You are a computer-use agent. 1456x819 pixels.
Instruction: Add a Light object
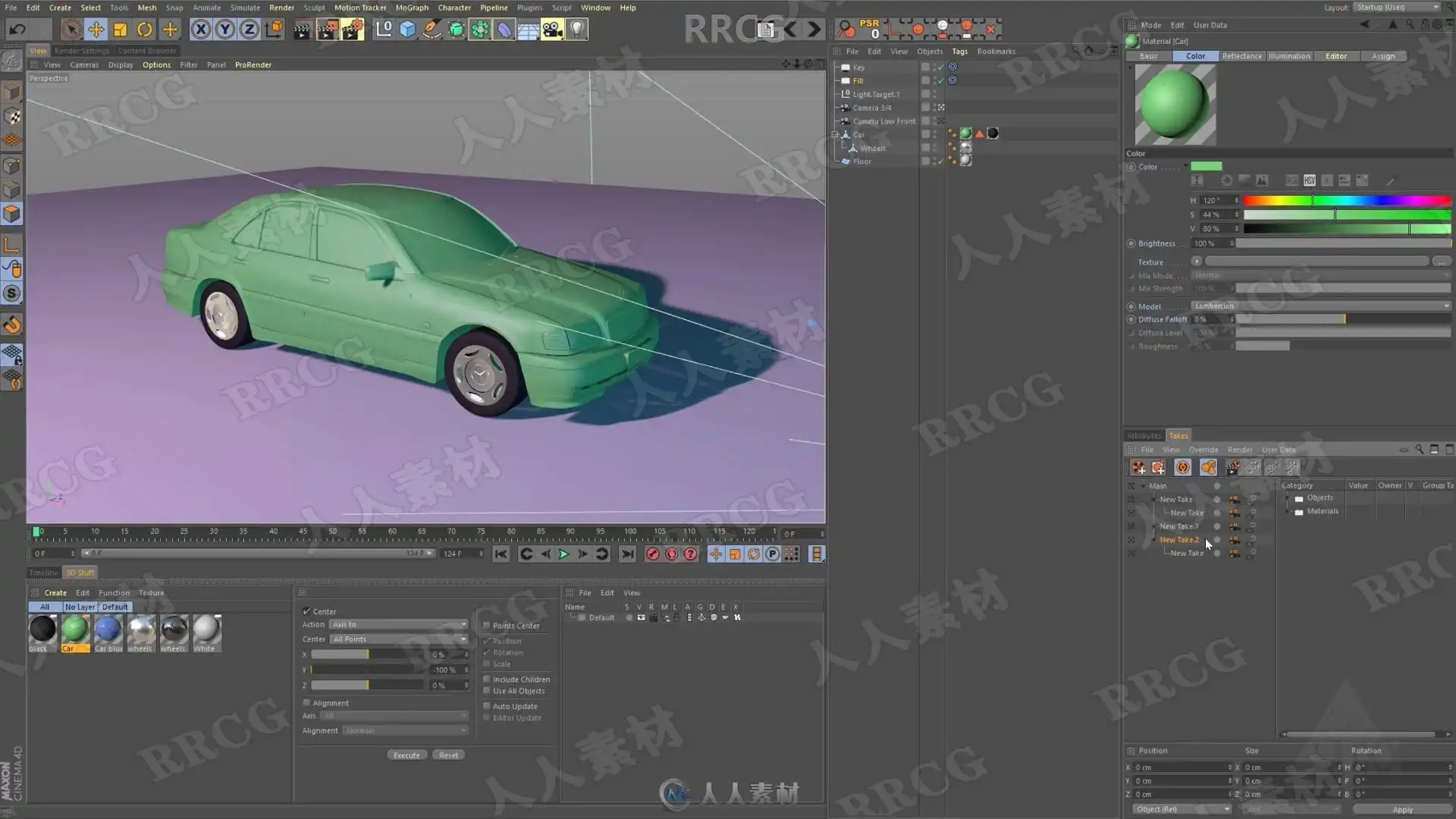[577, 30]
